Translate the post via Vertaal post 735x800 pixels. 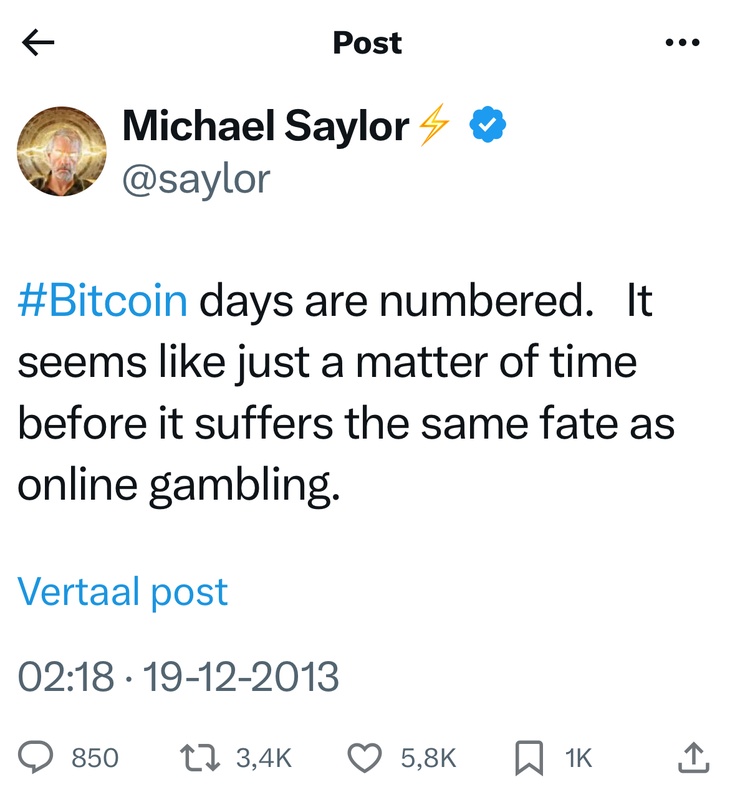coord(123,592)
